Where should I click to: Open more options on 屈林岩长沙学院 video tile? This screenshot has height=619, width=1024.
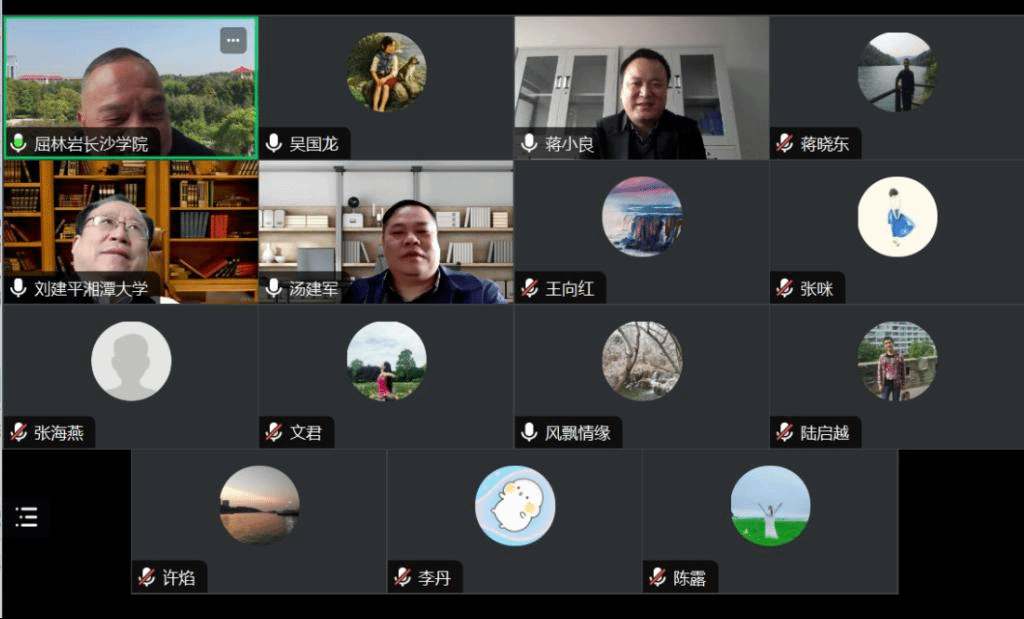(x=233, y=41)
